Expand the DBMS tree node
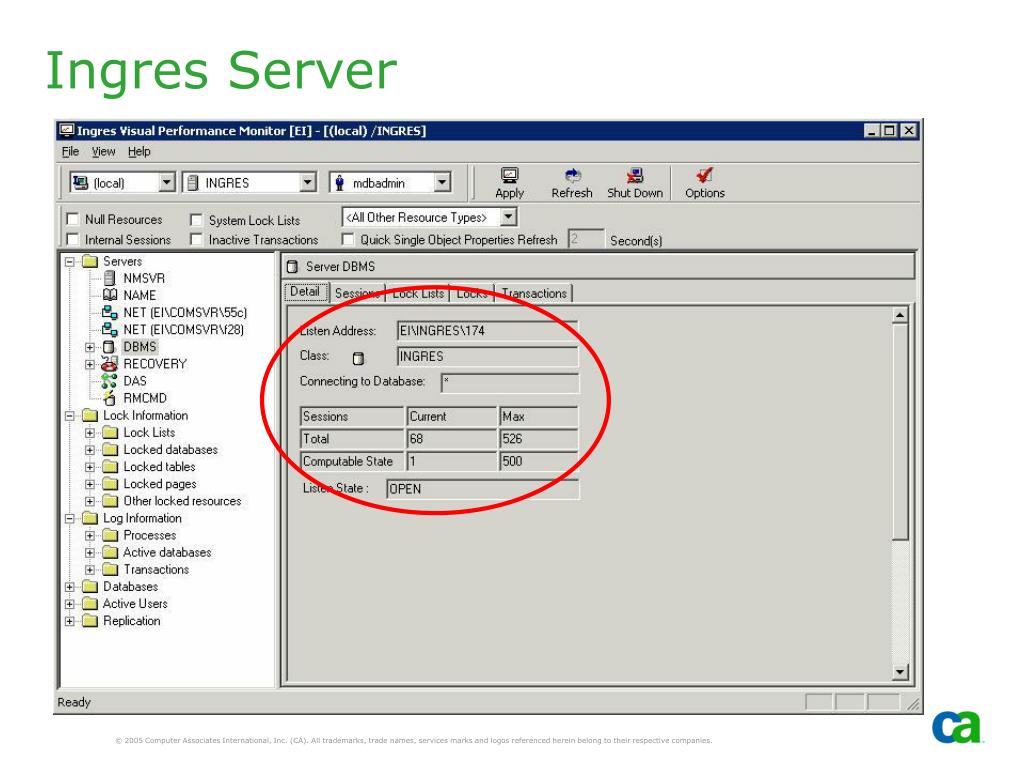Viewport: 1024px width, 768px height. tap(90, 347)
